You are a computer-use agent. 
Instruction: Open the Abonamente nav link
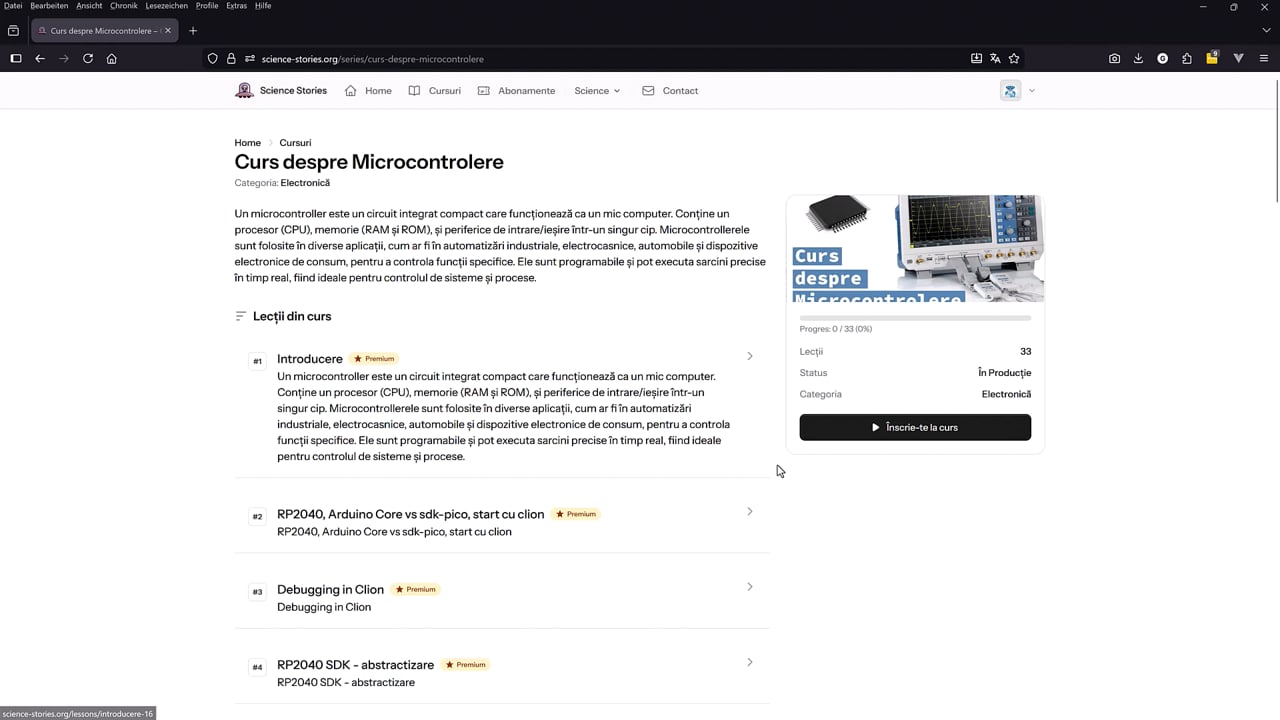pos(516,91)
